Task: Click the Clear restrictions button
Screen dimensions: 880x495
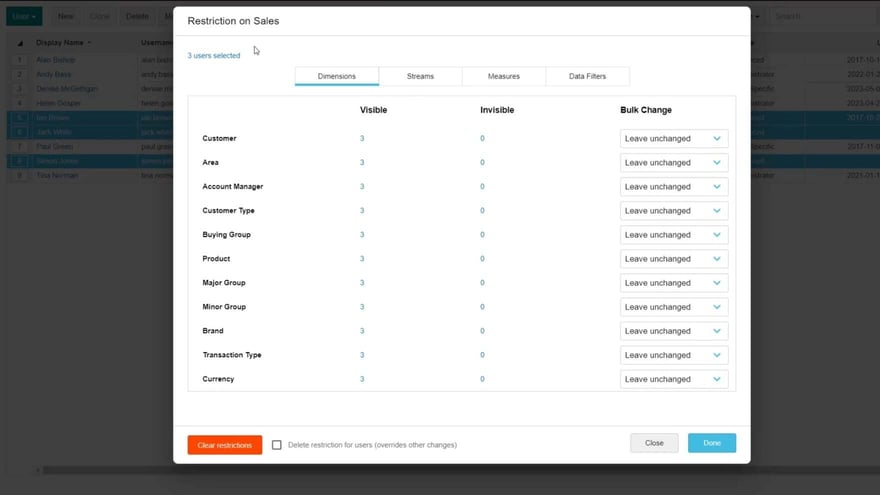Action: (224, 445)
